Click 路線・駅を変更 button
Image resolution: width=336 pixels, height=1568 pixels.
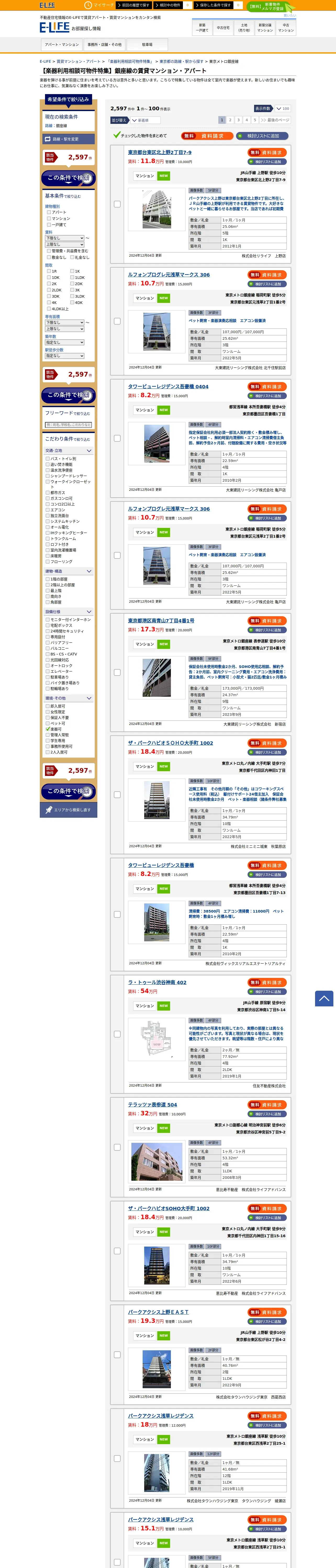69,139
